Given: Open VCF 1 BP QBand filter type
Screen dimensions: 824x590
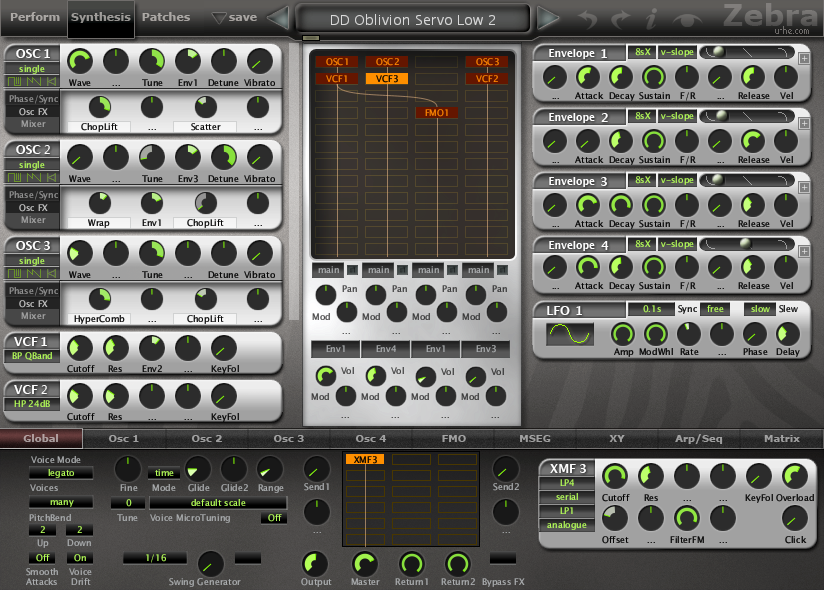Looking at the screenshot, I should click(x=32, y=356).
